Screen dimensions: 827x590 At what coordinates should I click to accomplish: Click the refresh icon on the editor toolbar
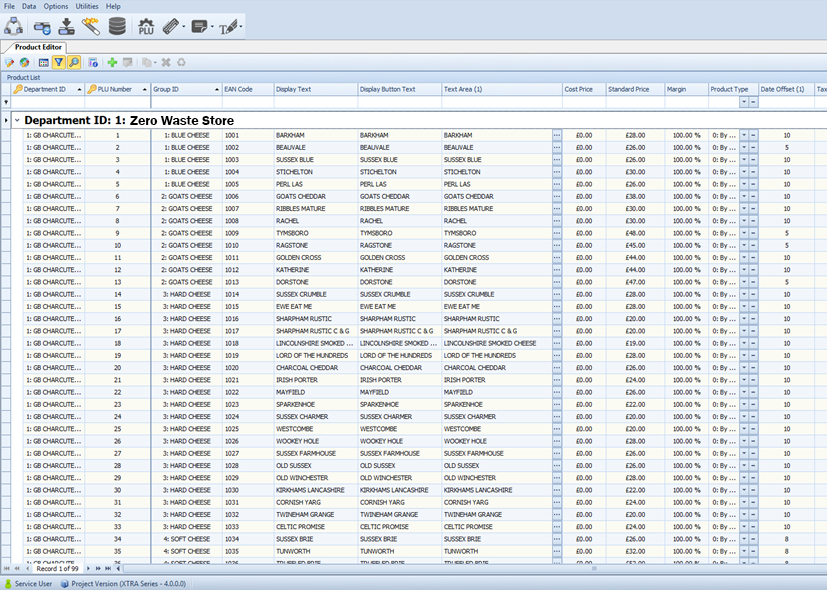(x=180, y=62)
